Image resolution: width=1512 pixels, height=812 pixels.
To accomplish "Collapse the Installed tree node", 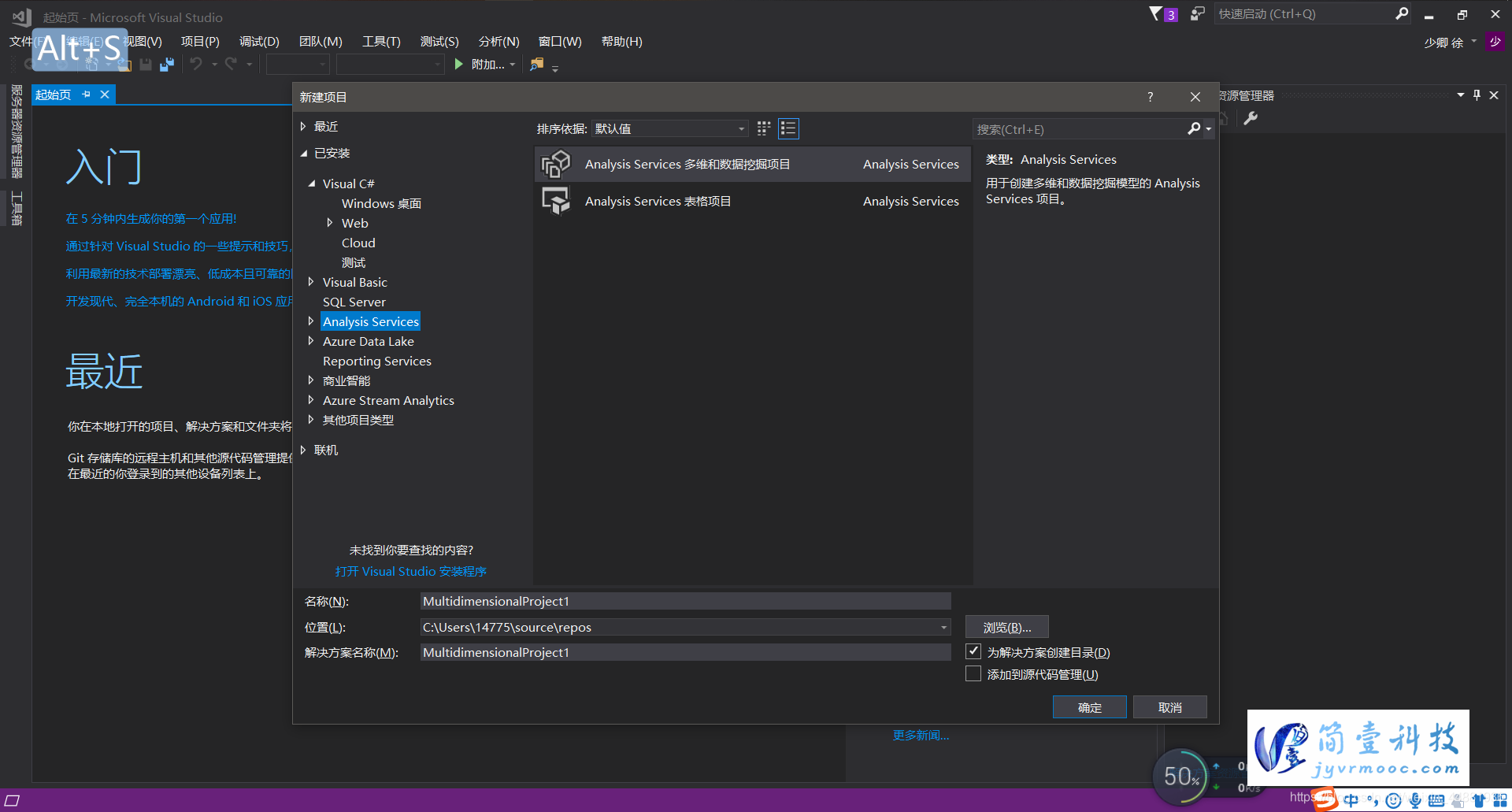I will [303, 154].
